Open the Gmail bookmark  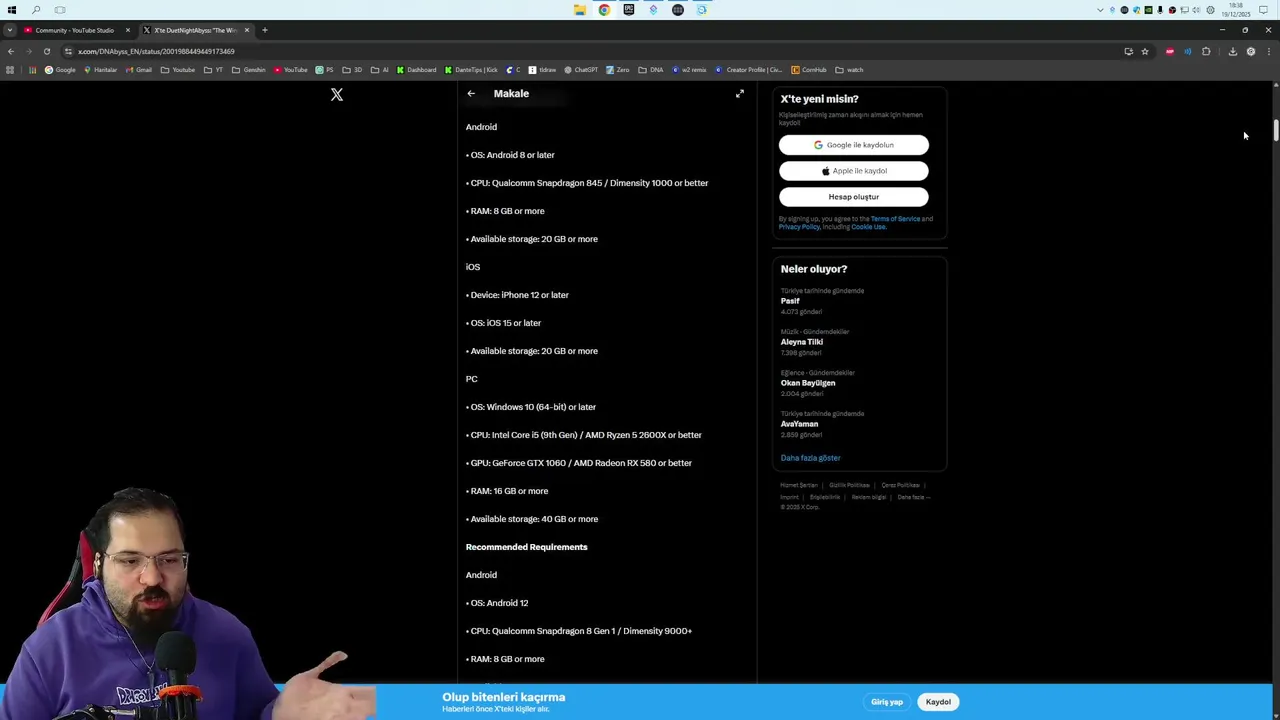click(139, 70)
